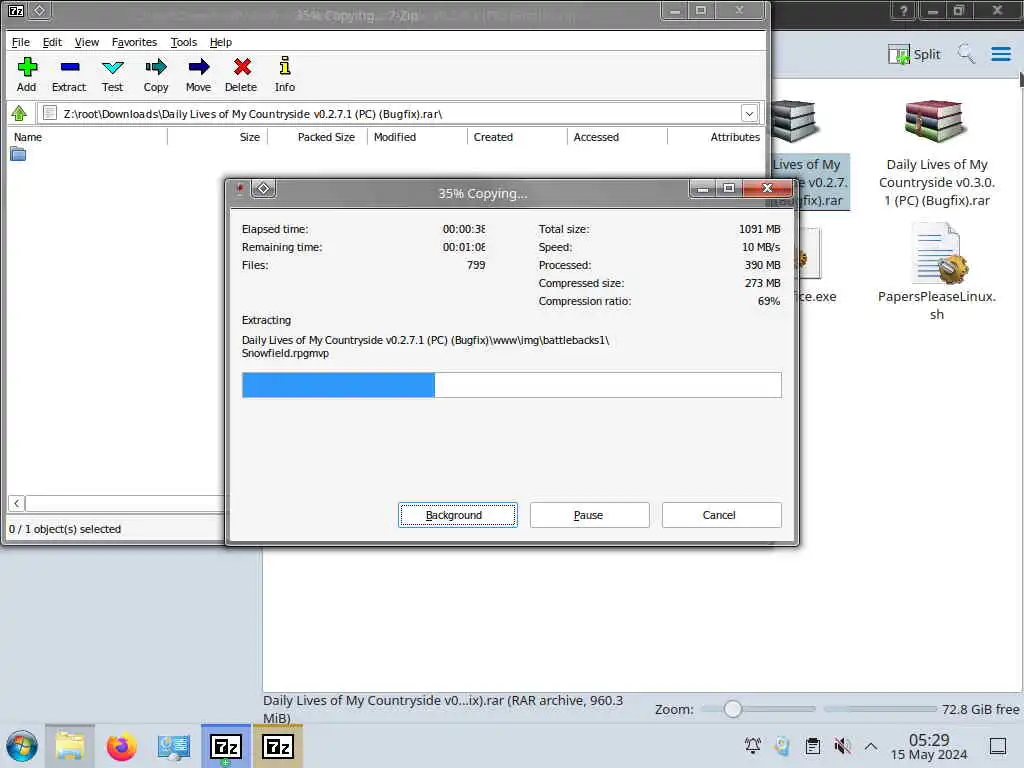Click the Delete toolbar icon
Viewport: 1024px width, 768px height.
pyautogui.click(x=241, y=75)
